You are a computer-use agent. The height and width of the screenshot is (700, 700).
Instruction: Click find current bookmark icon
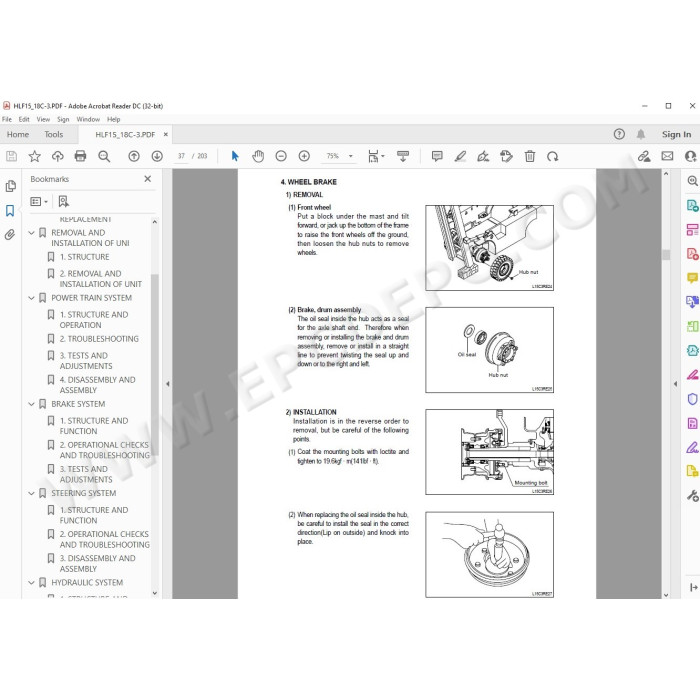coord(64,202)
